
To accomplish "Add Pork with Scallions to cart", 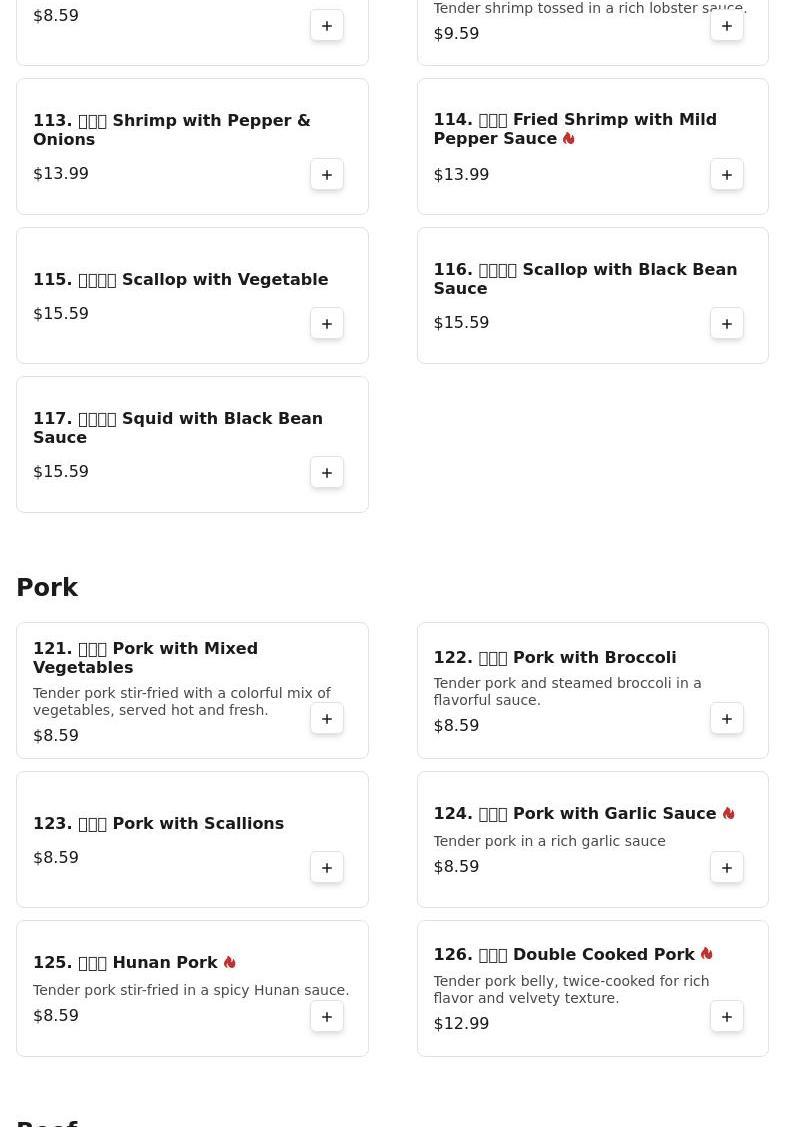I will coord(327,868).
